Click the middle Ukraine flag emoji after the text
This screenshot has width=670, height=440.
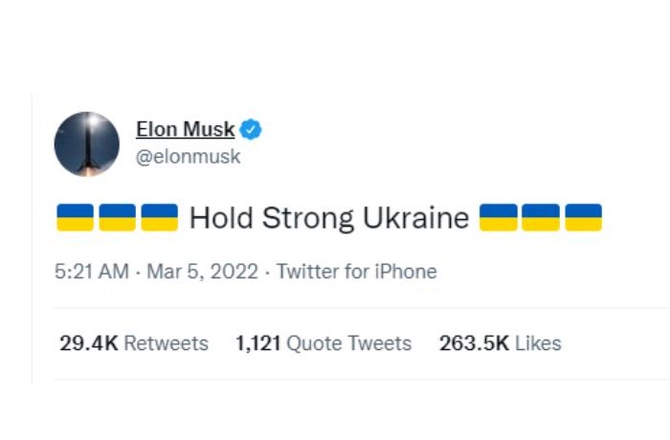pos(541,217)
